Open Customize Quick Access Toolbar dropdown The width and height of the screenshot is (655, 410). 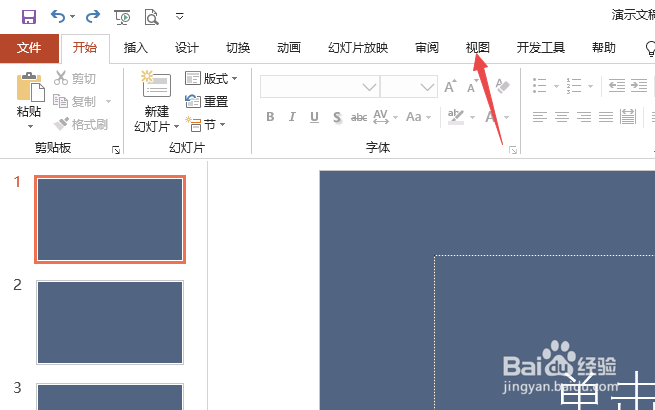point(180,17)
